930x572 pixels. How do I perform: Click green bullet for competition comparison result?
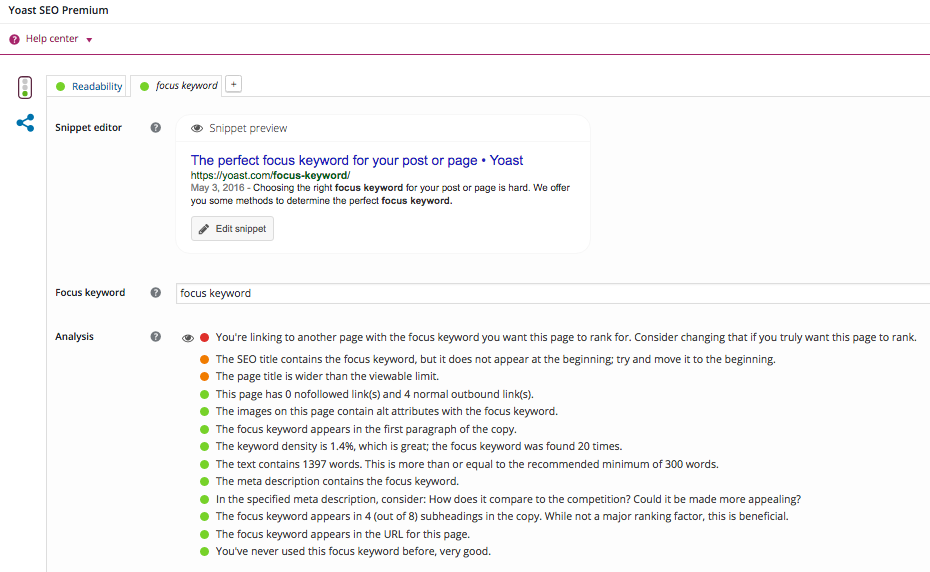click(205, 500)
